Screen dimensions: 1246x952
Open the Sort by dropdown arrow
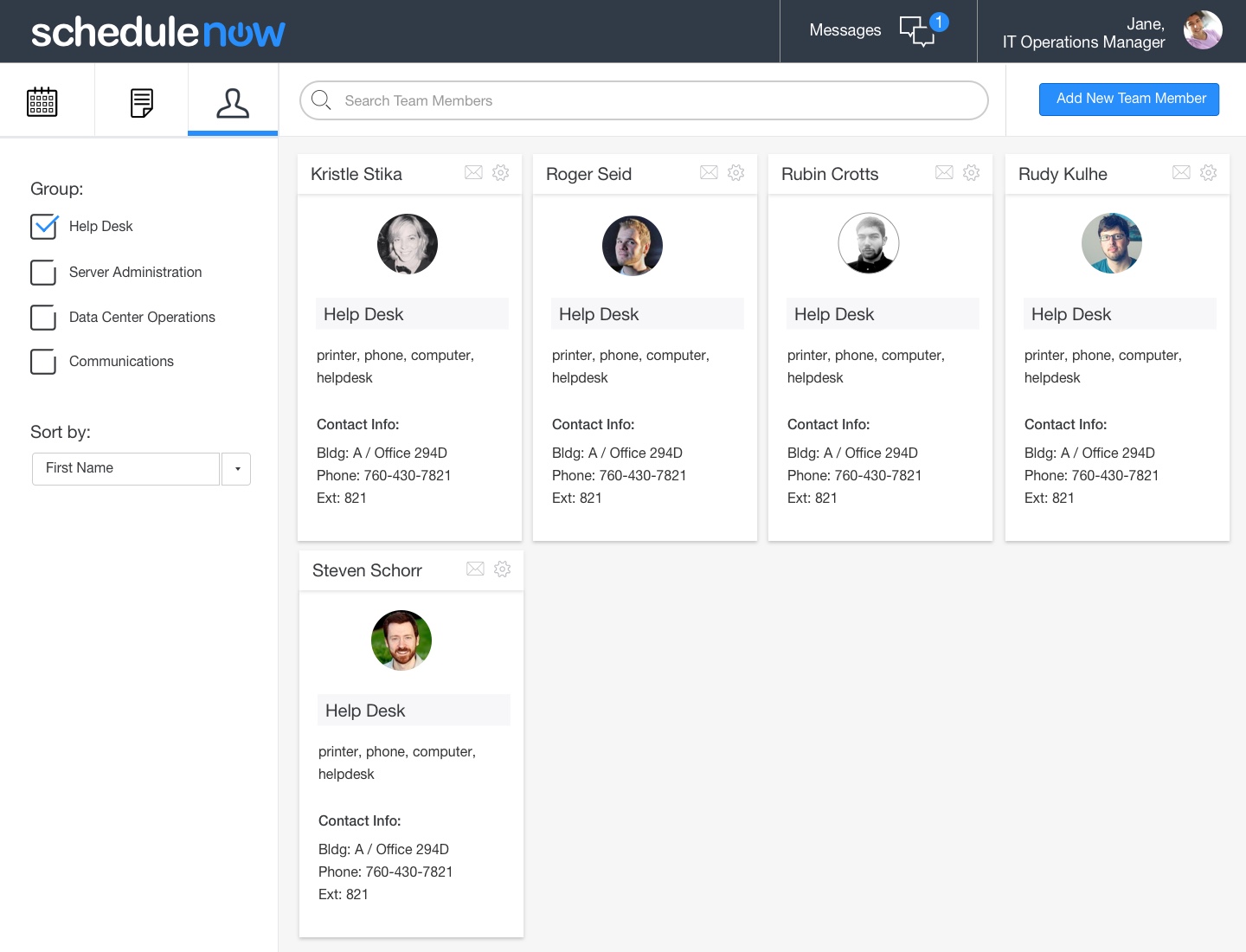click(x=236, y=469)
